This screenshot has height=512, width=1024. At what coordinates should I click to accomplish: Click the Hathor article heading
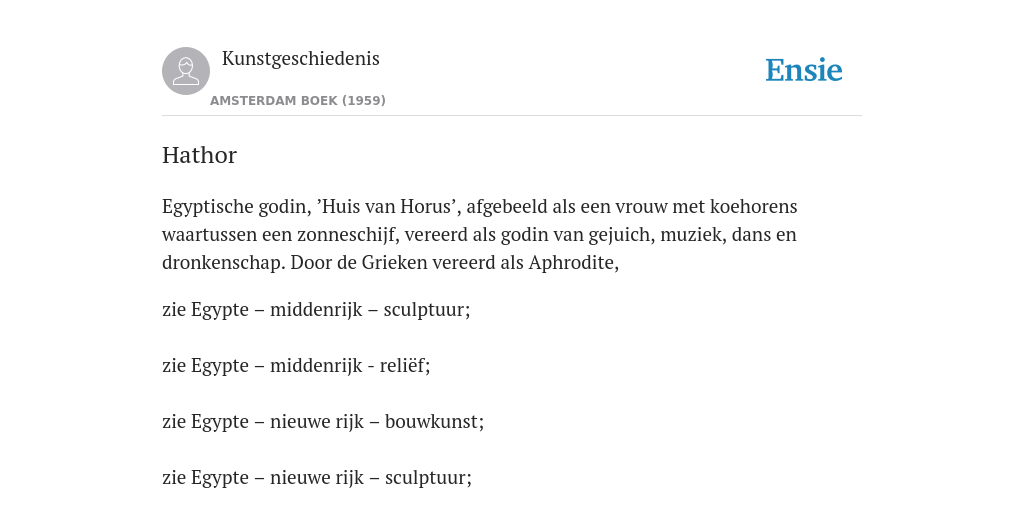coord(199,155)
